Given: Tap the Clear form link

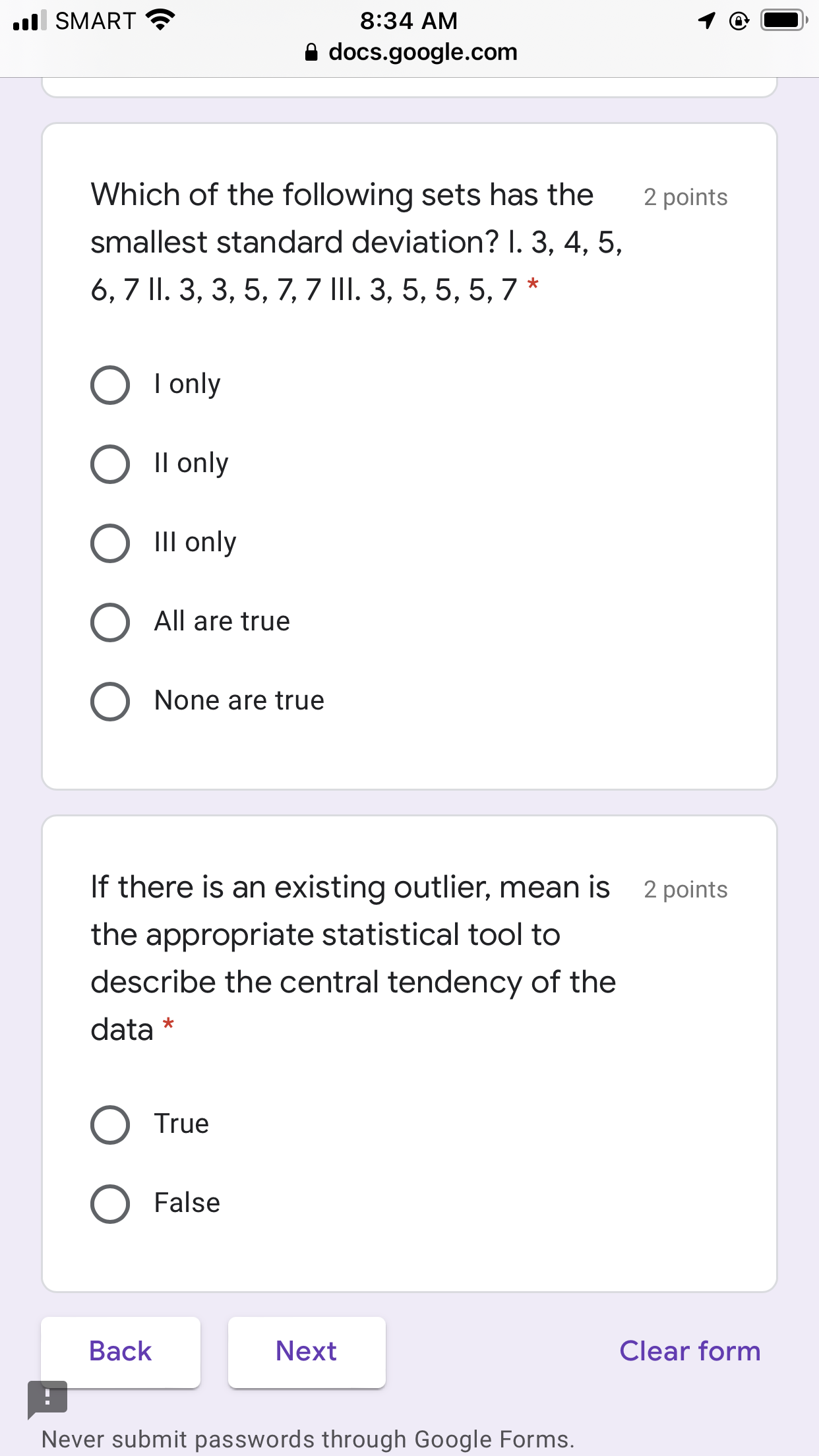Looking at the screenshot, I should [690, 1351].
